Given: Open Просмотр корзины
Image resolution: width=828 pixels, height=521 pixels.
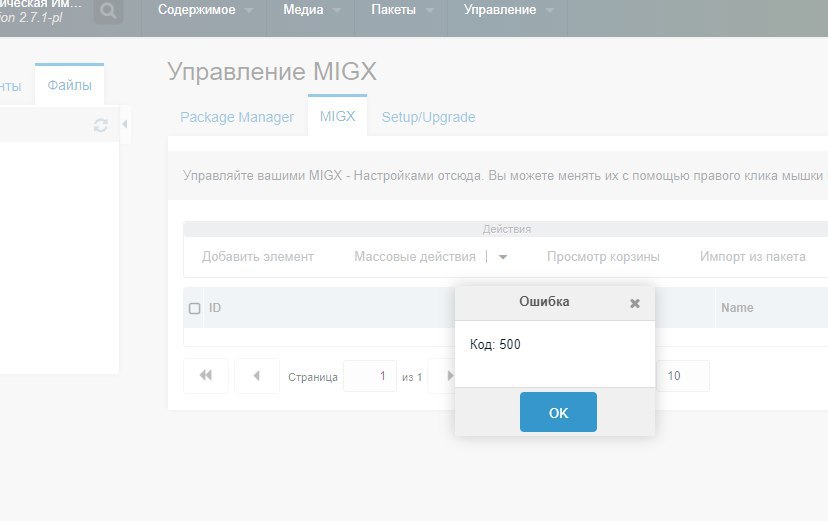Looking at the screenshot, I should click(603, 257).
